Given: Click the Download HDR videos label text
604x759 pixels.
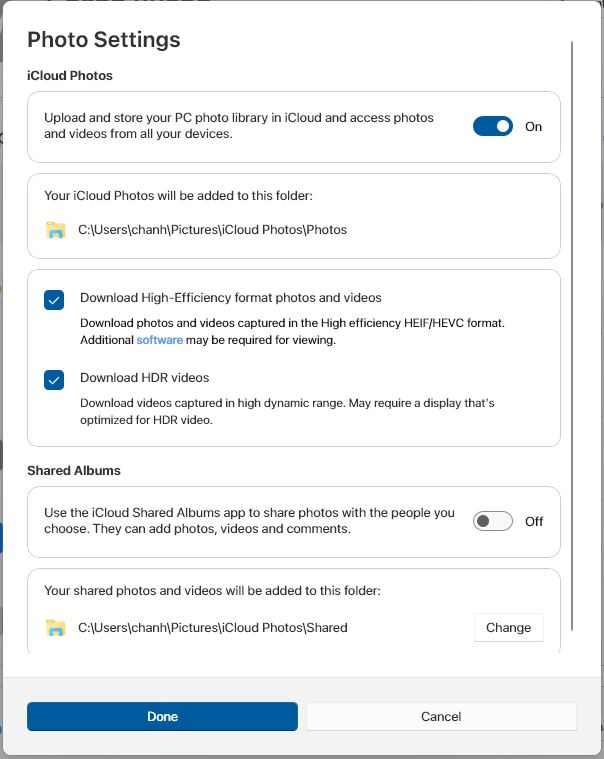Looking at the screenshot, I should click(x=144, y=378).
